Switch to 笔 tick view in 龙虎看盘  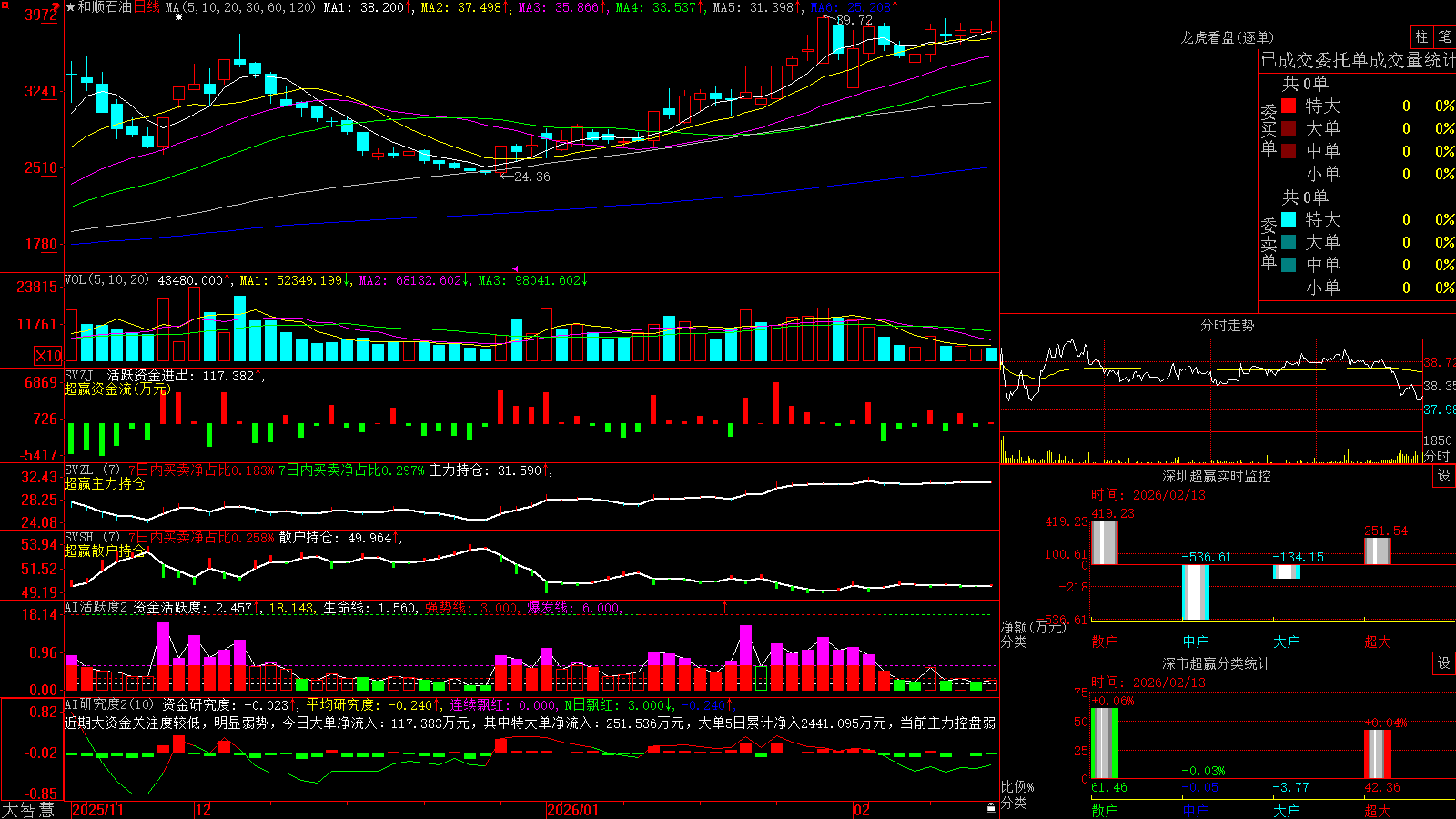pyautogui.click(x=1445, y=36)
